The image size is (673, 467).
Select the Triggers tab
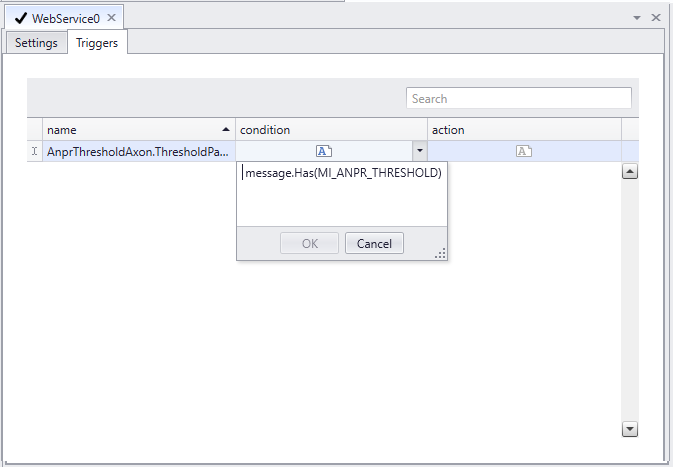click(x=97, y=43)
